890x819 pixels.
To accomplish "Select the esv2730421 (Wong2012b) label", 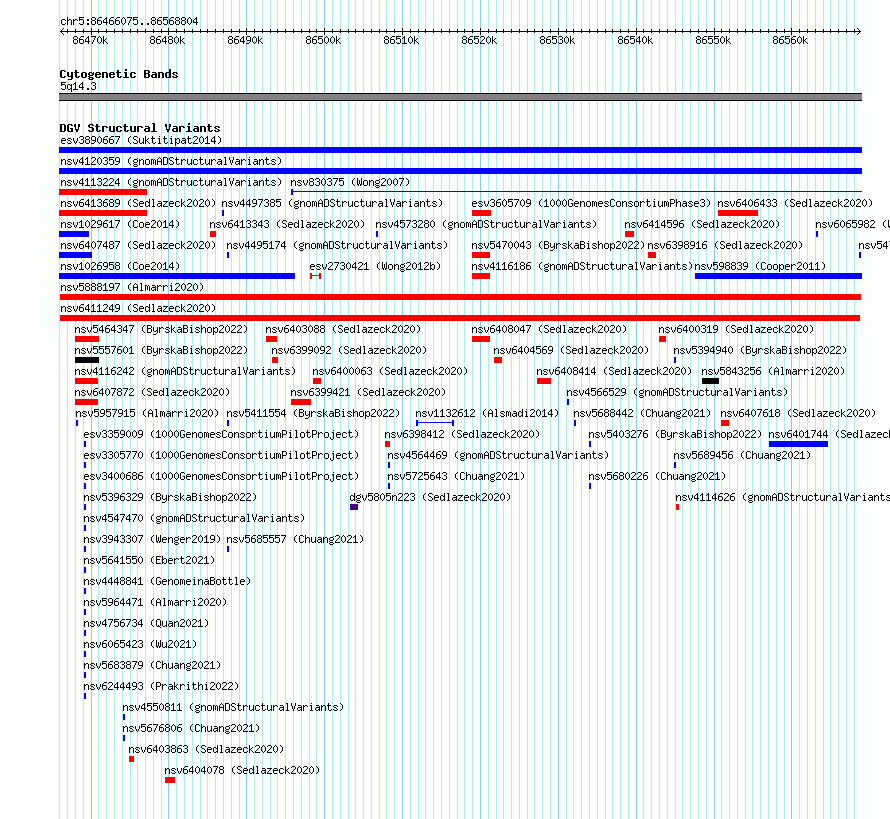I will point(375,266).
